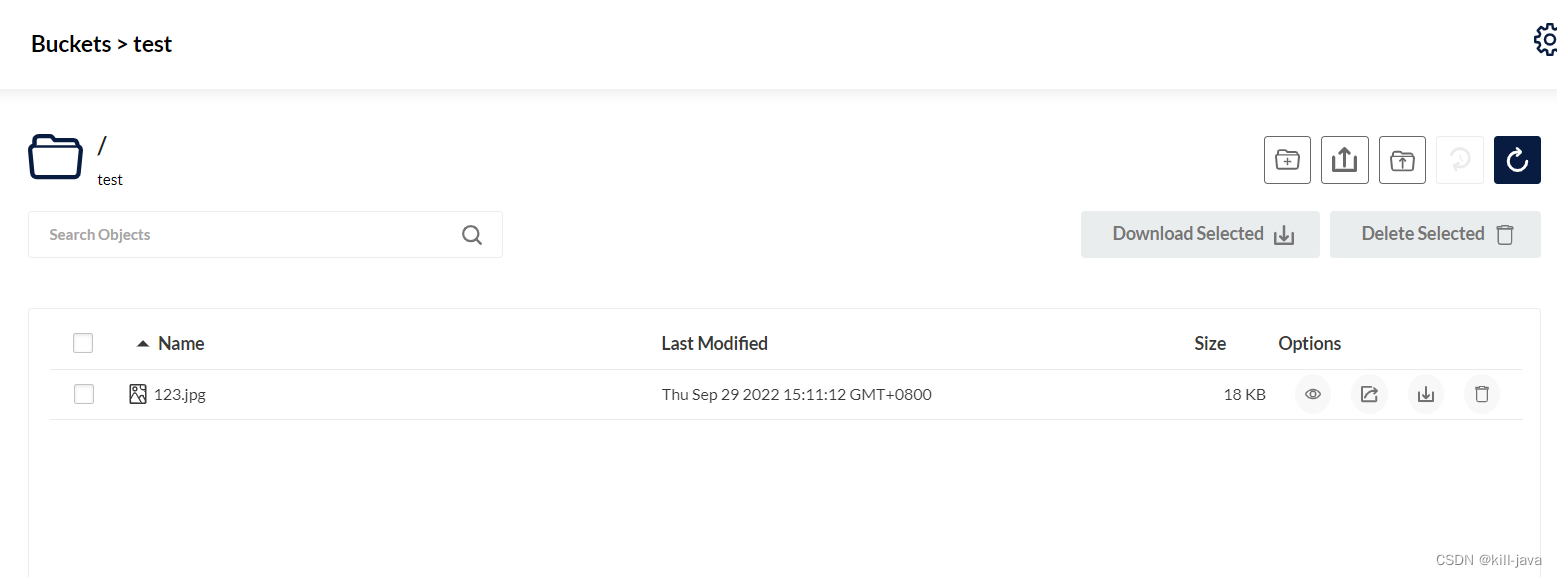Download 123.jpg from the row options
The image size is (1557, 577).
tap(1426, 394)
